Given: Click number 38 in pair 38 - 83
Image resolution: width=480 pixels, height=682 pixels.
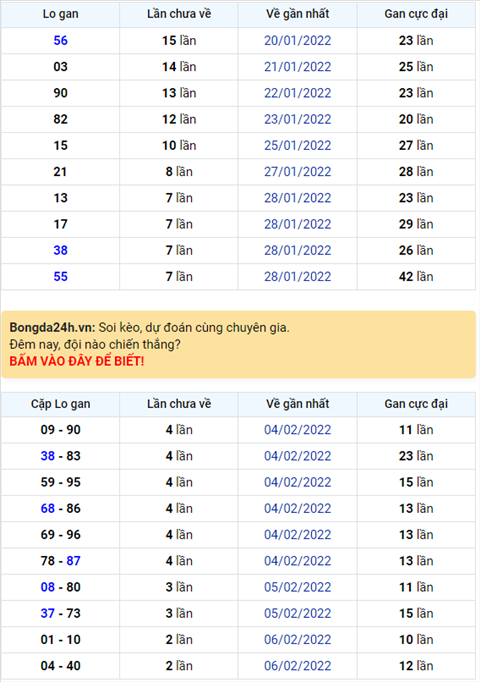Looking at the screenshot, I should click(48, 456).
